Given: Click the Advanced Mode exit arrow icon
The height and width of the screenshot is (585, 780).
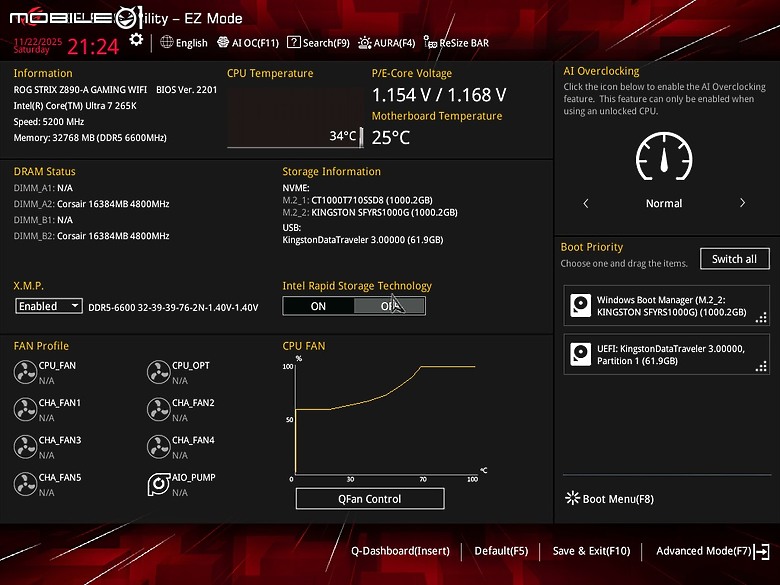Looking at the screenshot, I should click(x=762, y=551).
